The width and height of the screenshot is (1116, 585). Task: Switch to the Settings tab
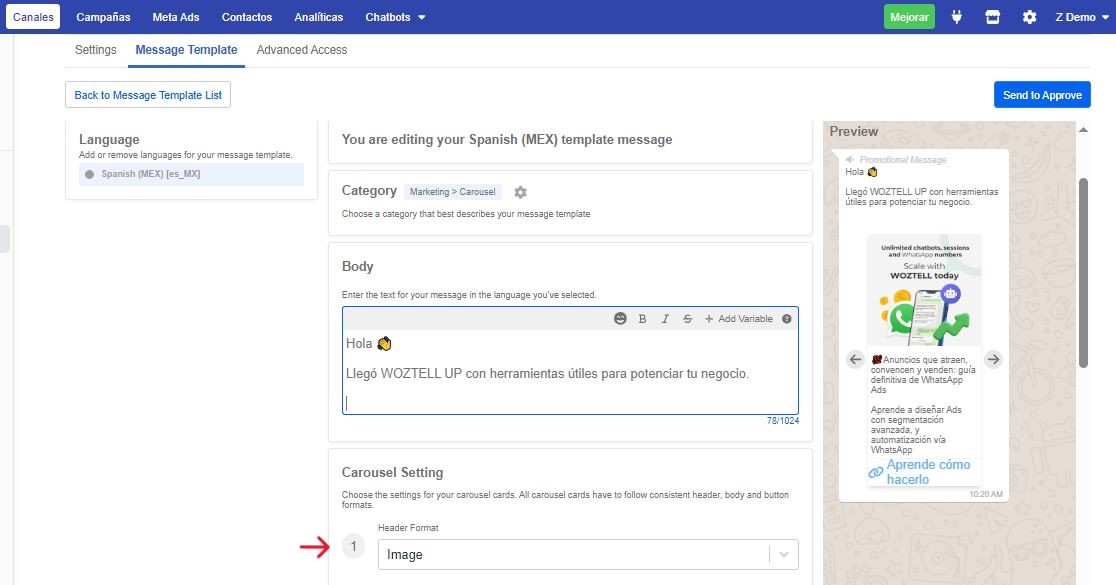point(95,50)
